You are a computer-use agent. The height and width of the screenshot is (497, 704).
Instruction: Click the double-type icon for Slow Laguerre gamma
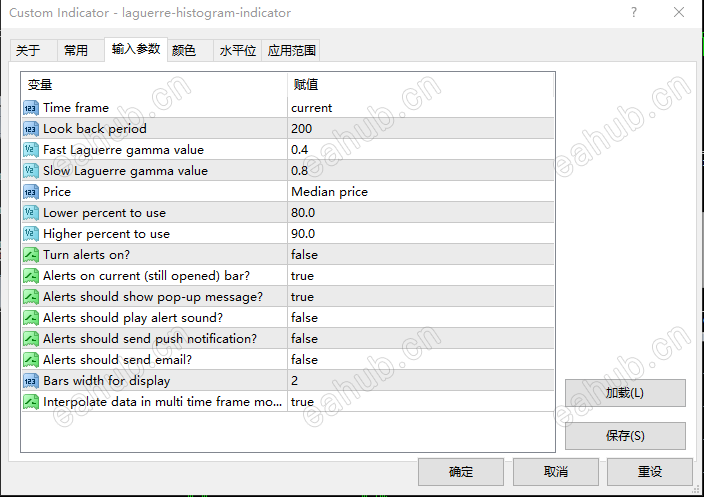tap(31, 171)
